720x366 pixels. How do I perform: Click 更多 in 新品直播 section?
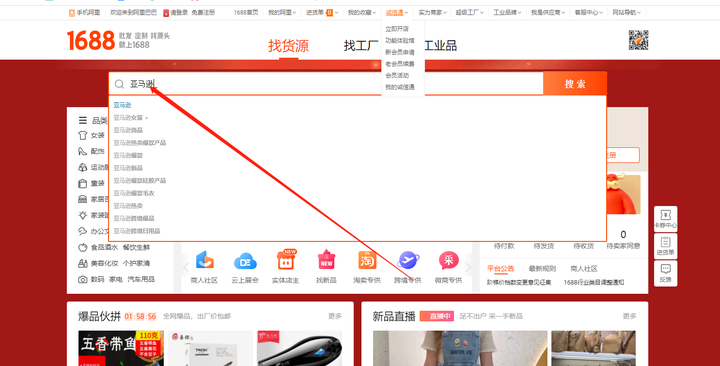(630, 316)
